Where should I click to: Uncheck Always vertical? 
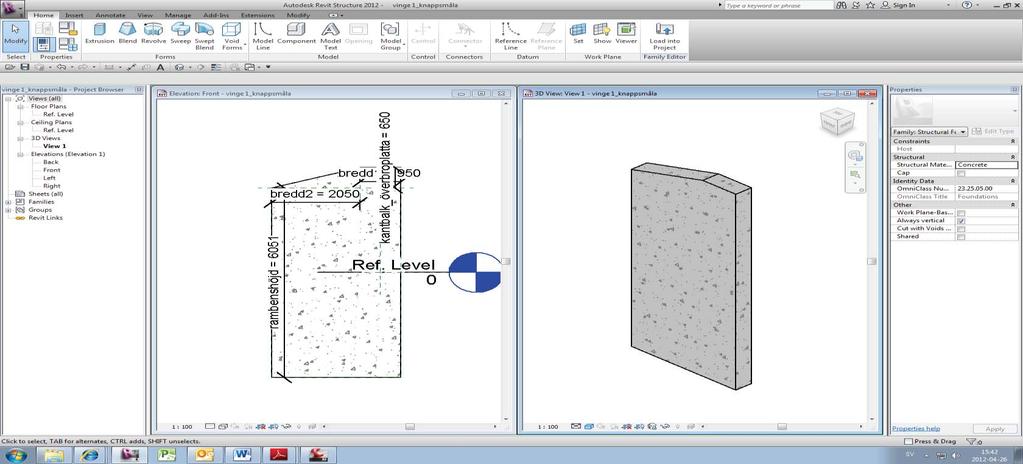coord(960,221)
